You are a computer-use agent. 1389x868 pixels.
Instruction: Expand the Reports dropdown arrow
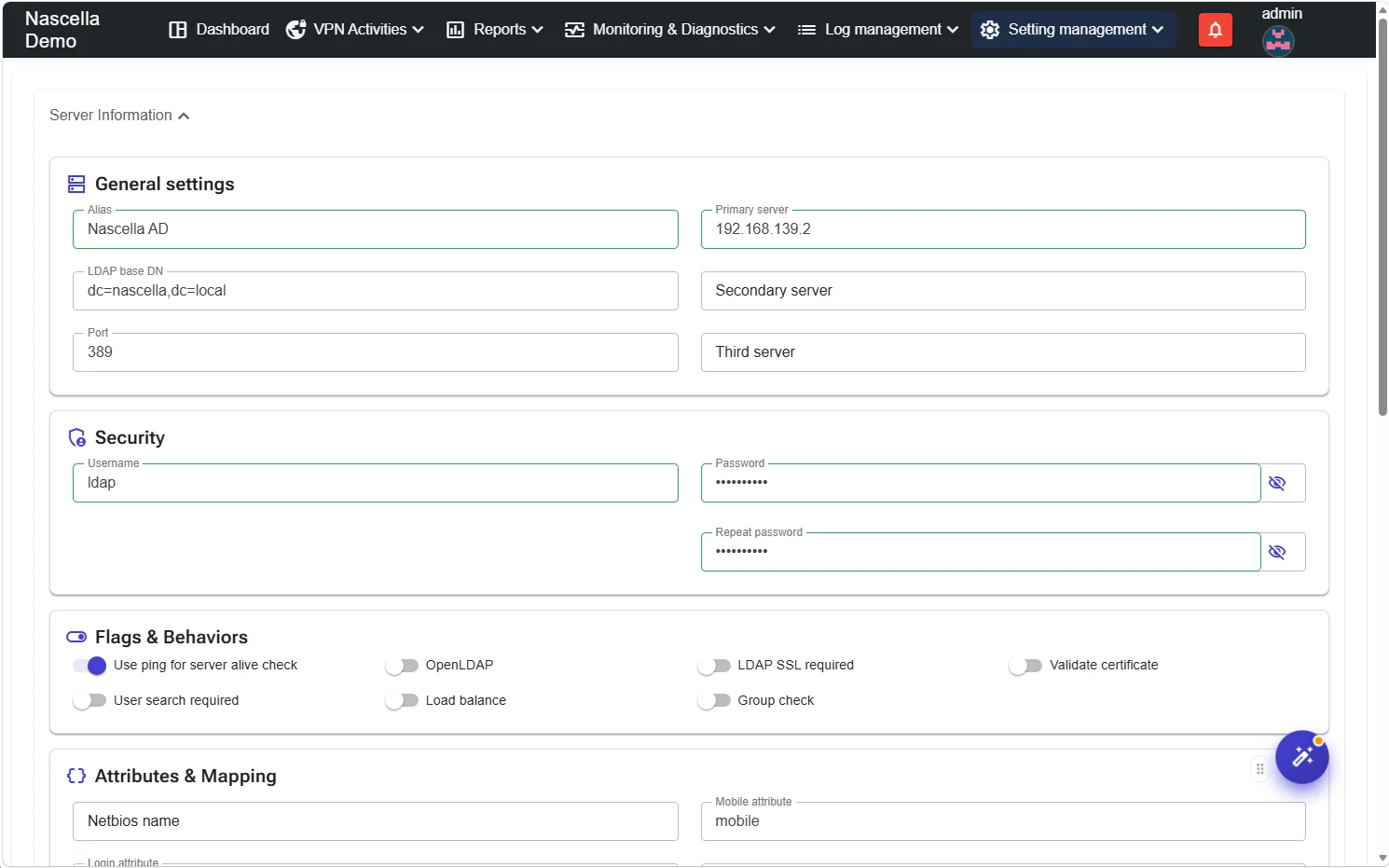[x=537, y=30]
